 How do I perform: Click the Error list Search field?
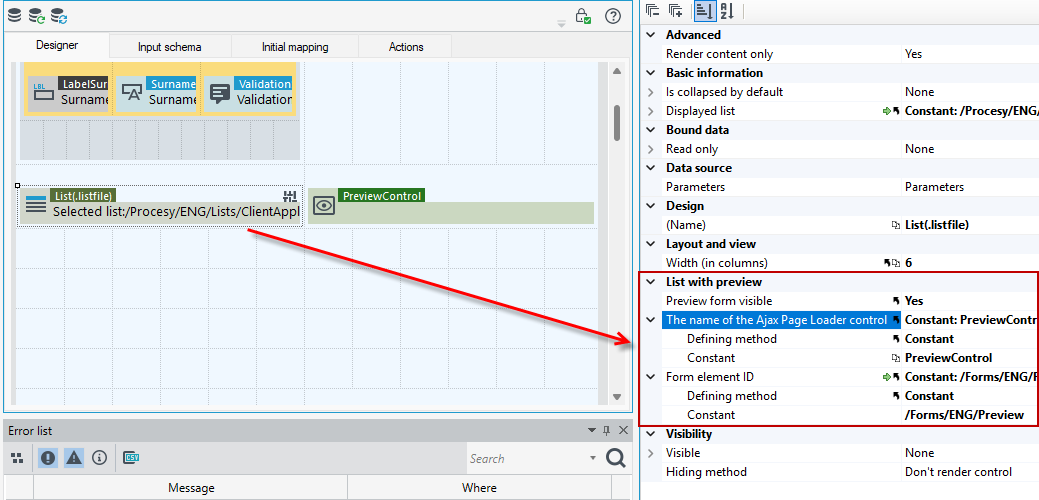pos(527,458)
